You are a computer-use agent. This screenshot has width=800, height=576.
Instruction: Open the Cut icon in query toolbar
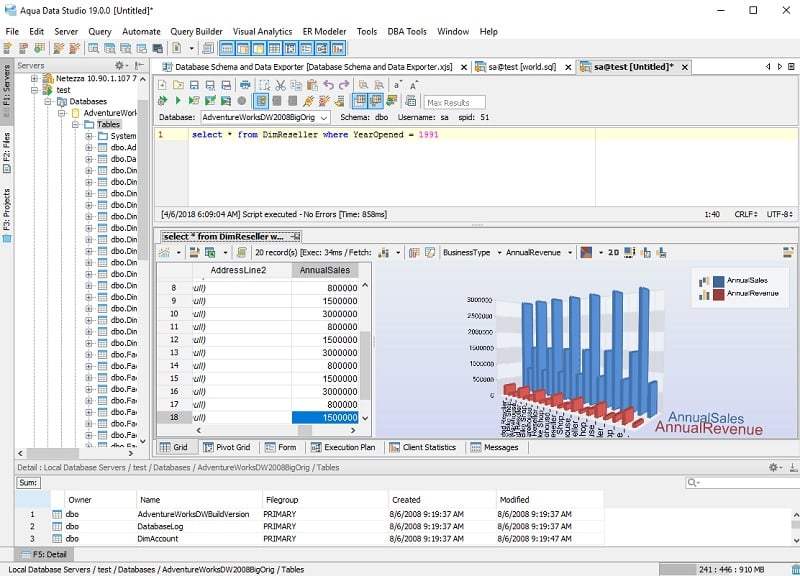281,83
